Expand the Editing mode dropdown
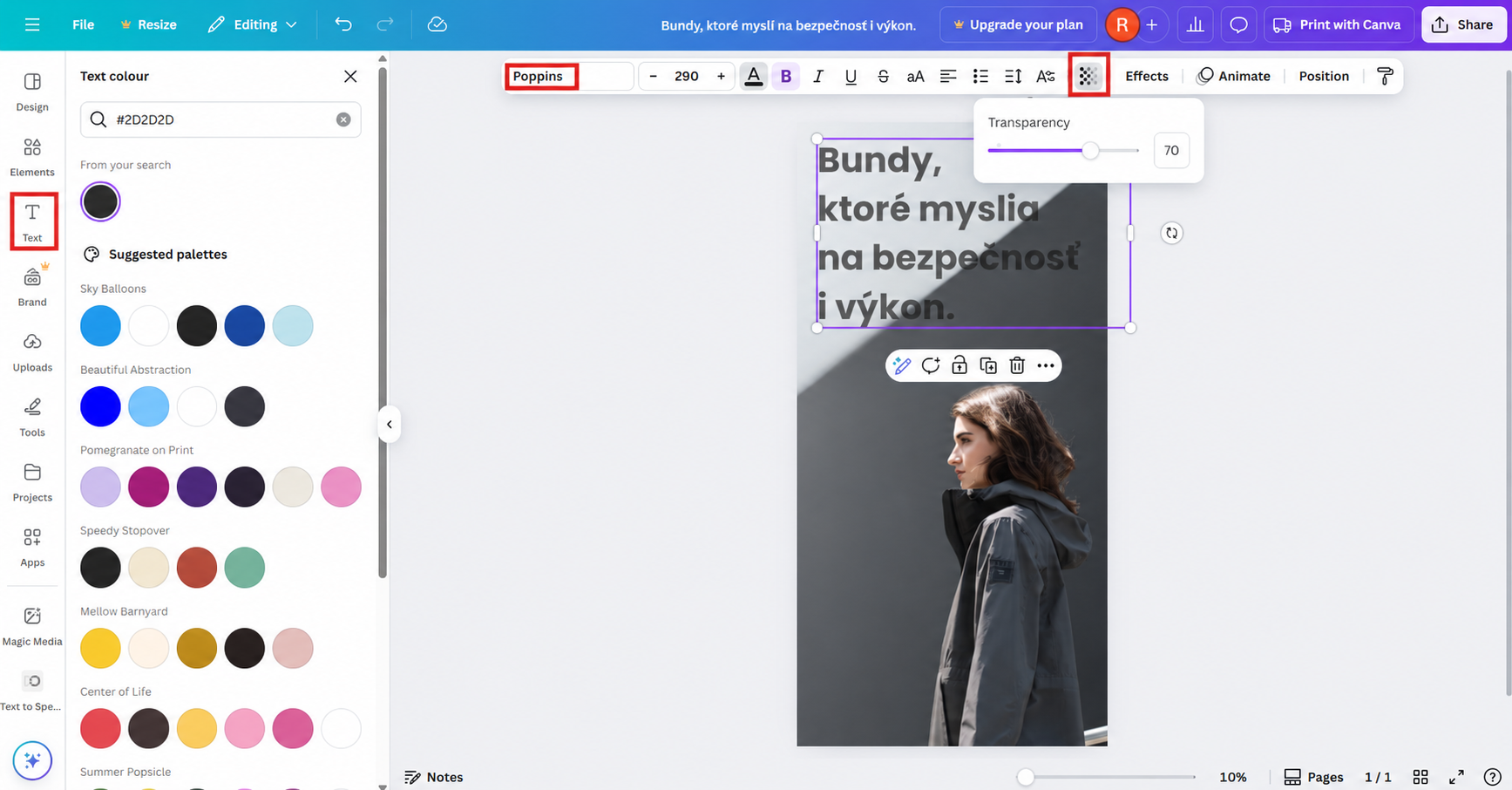This screenshot has height=790, width=1512. pos(253,24)
